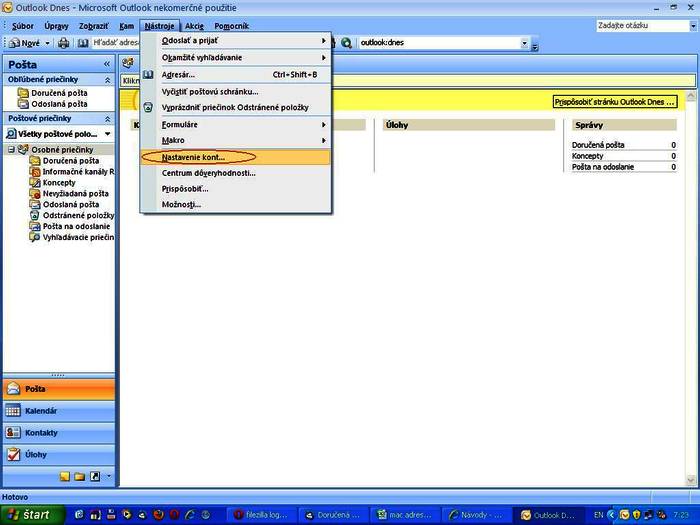Open the Odstránené položky folder
The image size is (700, 525).
[78, 215]
